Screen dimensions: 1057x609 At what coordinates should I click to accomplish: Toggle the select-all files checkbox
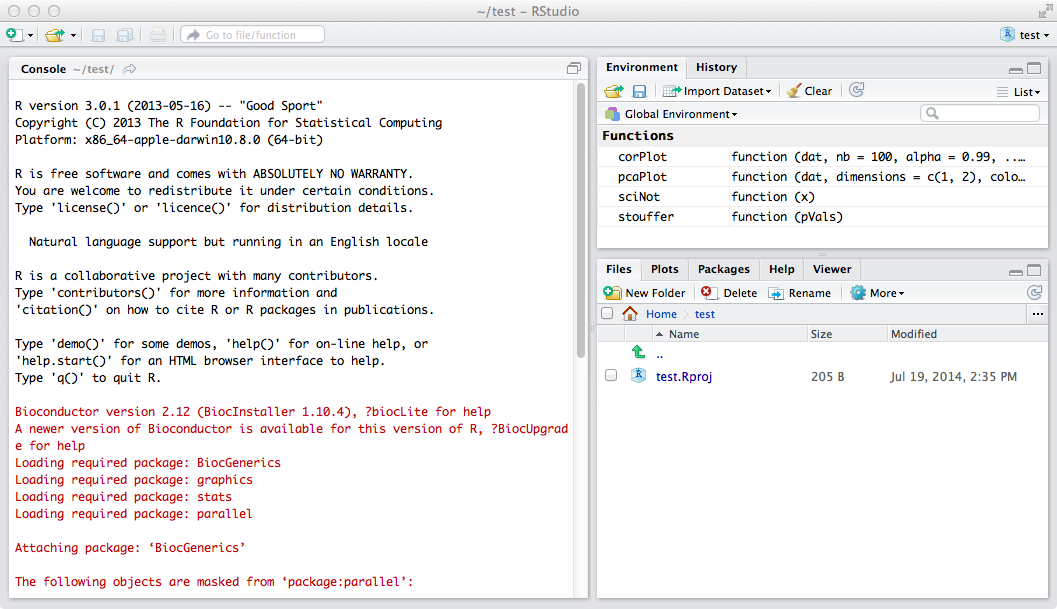[x=607, y=314]
